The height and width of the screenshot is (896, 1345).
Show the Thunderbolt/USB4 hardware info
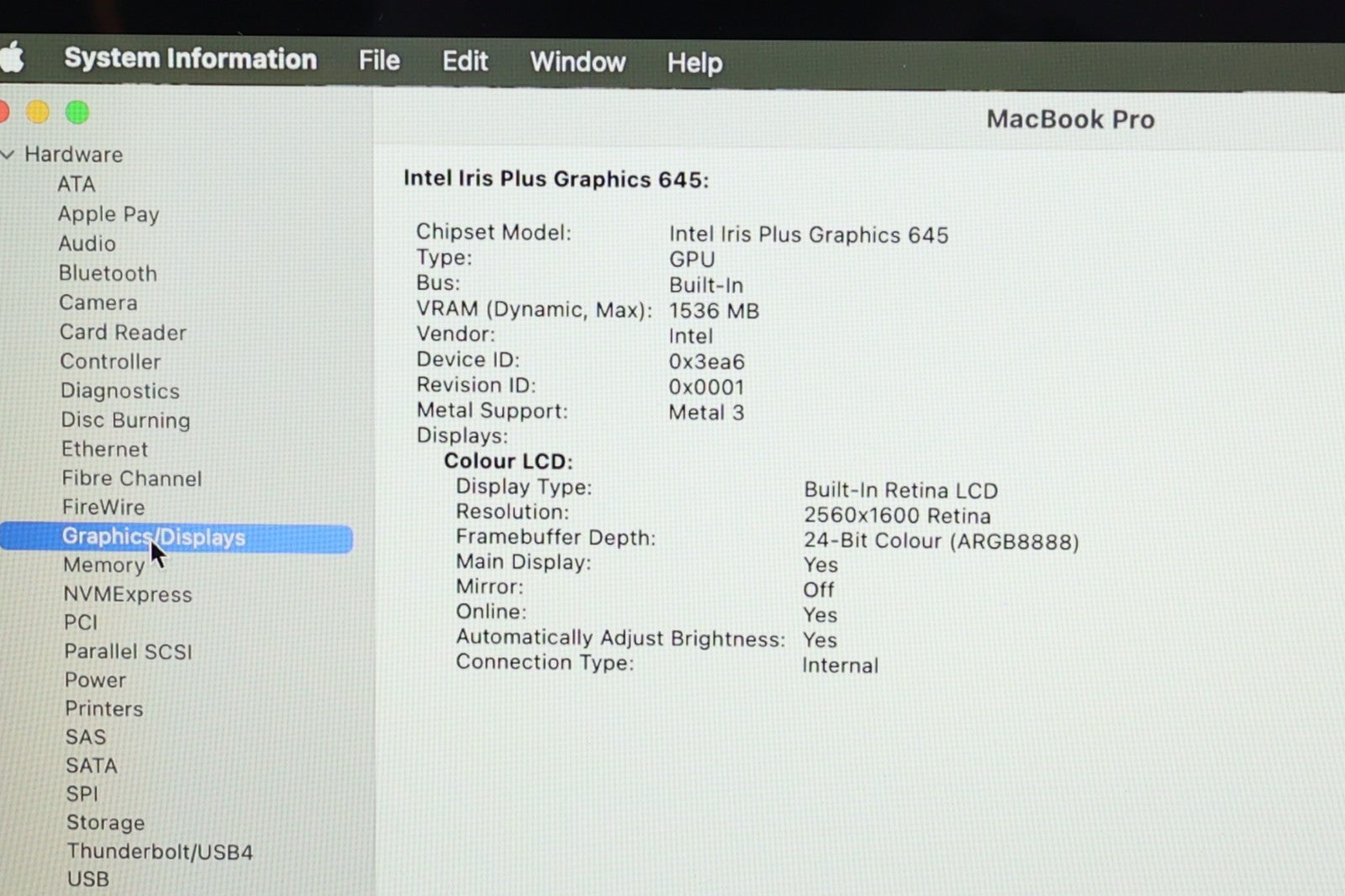160,851
